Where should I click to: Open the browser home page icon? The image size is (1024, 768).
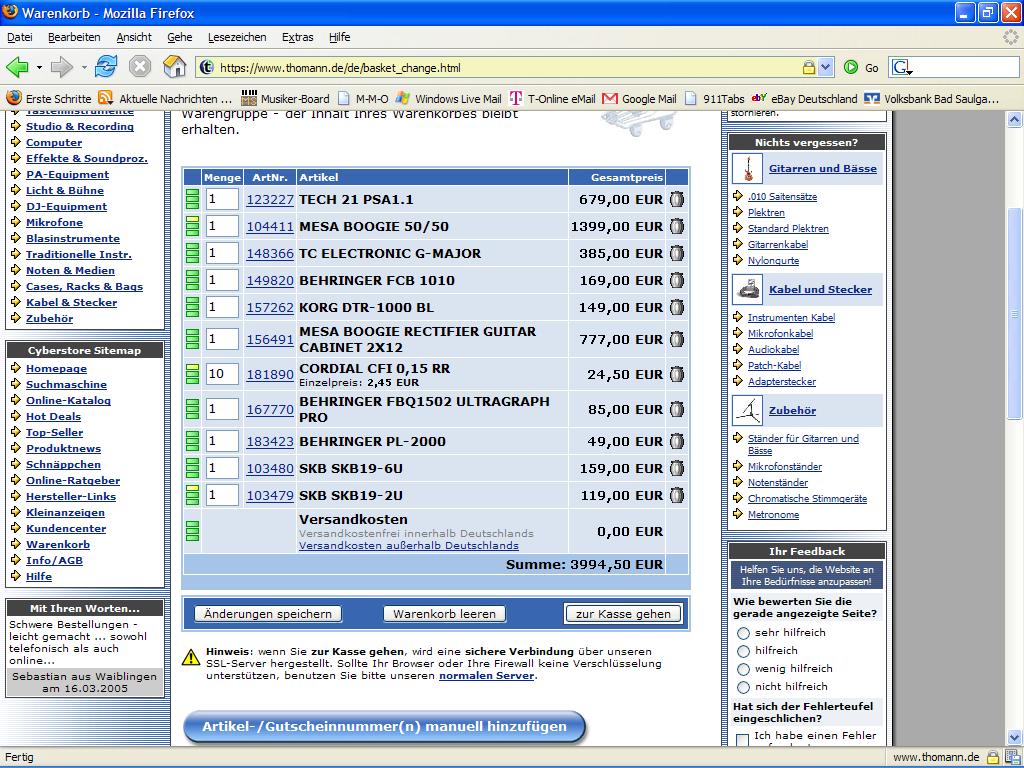[x=174, y=67]
